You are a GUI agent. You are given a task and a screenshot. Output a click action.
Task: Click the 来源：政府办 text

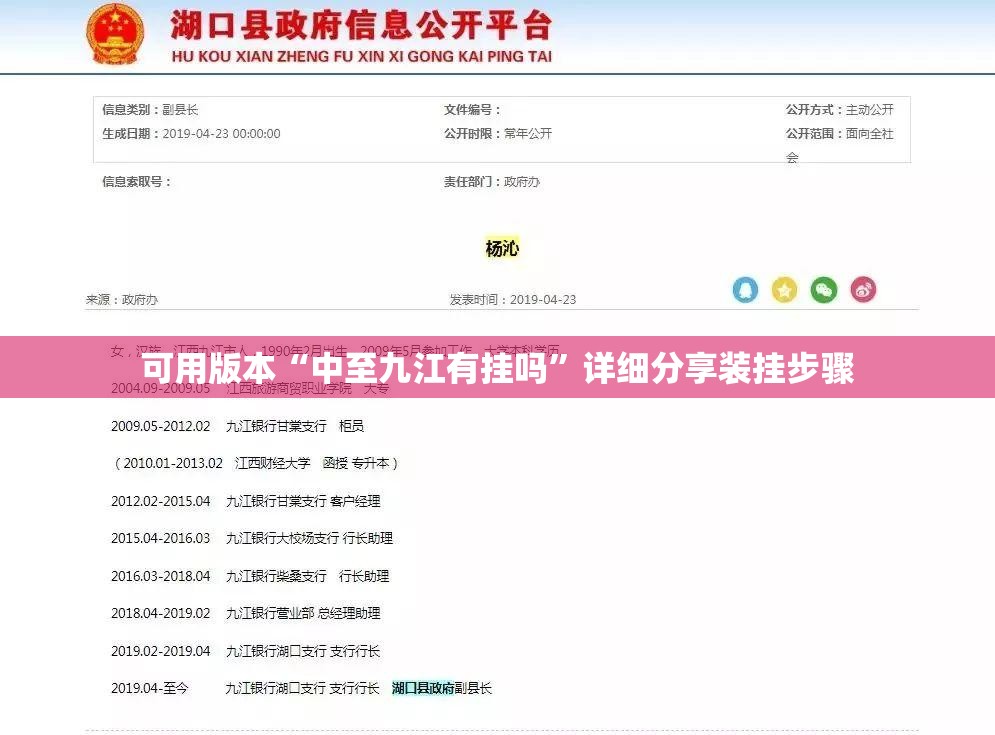pos(121,300)
